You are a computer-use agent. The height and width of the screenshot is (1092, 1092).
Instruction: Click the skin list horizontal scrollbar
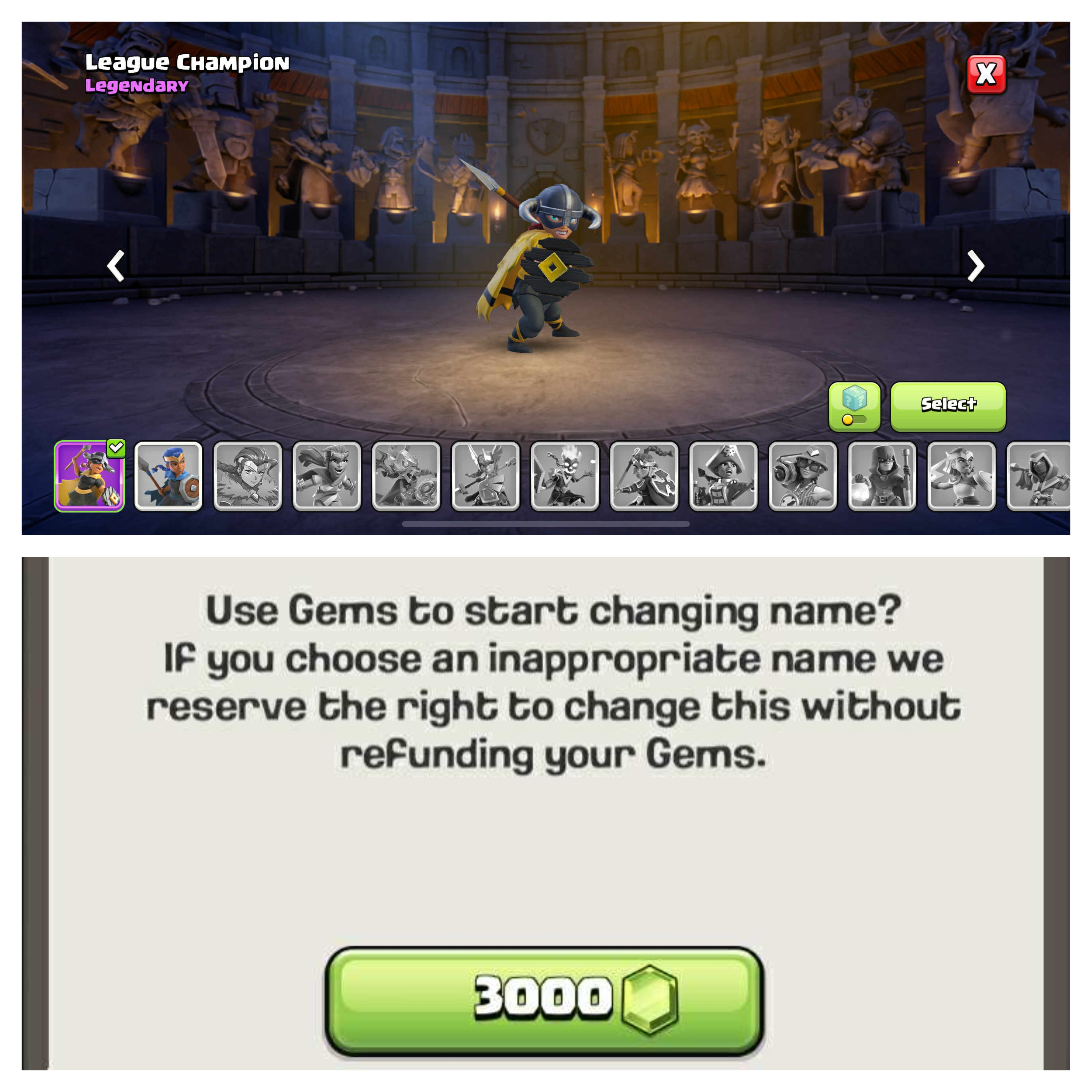pyautogui.click(x=545, y=524)
